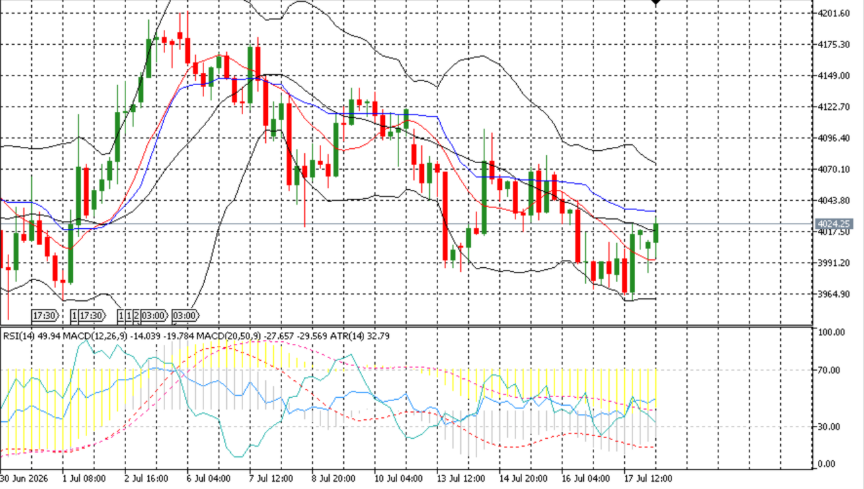The width and height of the screenshot is (864, 489).
Task: Click the 3964.90 price axis value
Action: 834,294
